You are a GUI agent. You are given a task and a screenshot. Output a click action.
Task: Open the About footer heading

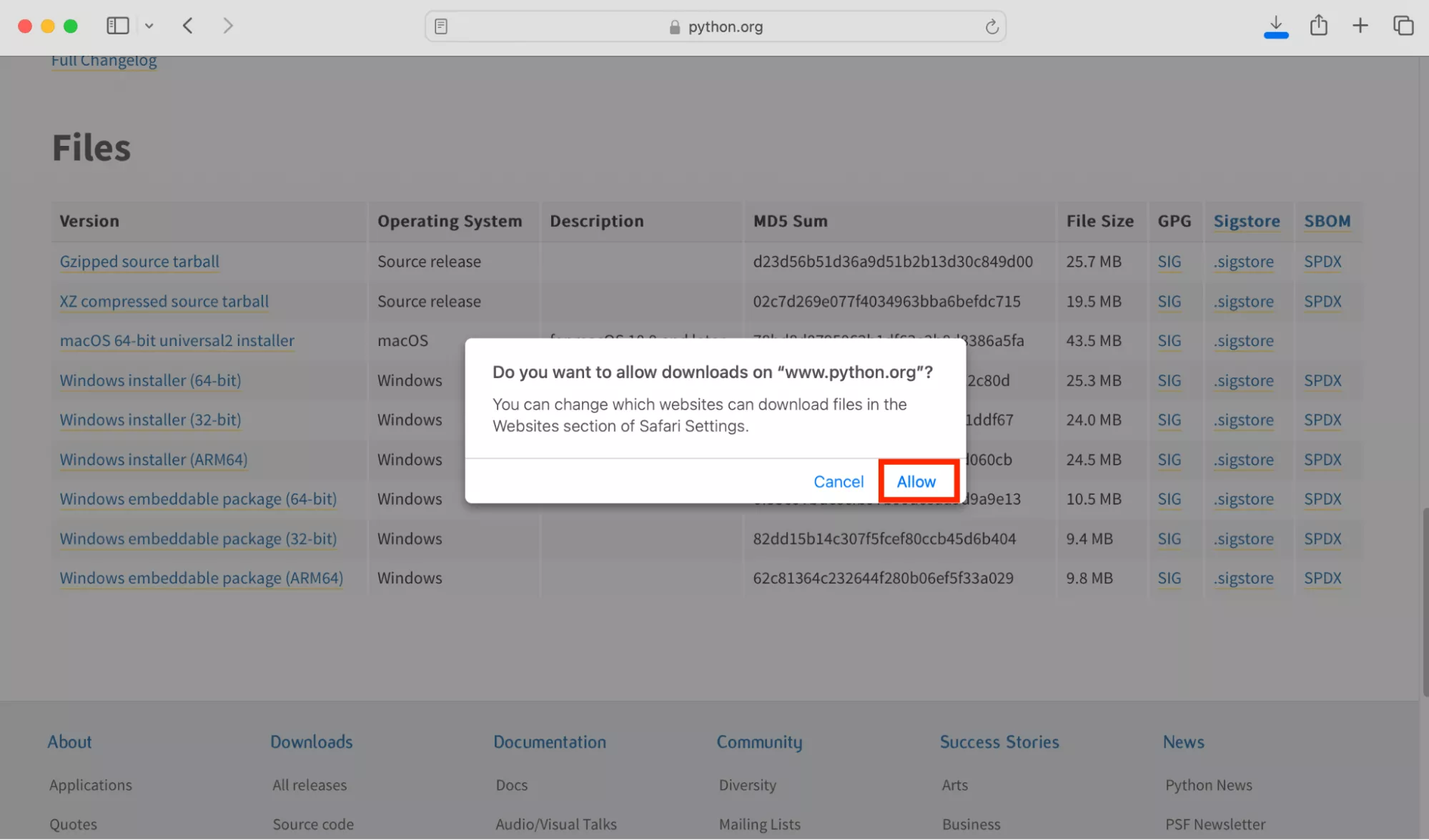click(69, 742)
